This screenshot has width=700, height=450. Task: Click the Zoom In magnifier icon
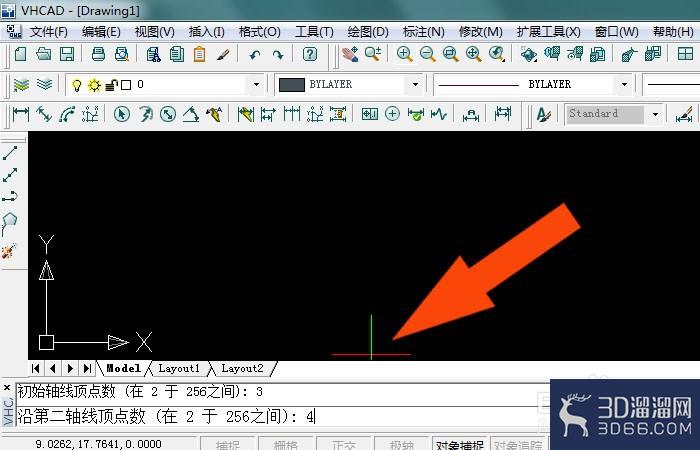point(404,54)
